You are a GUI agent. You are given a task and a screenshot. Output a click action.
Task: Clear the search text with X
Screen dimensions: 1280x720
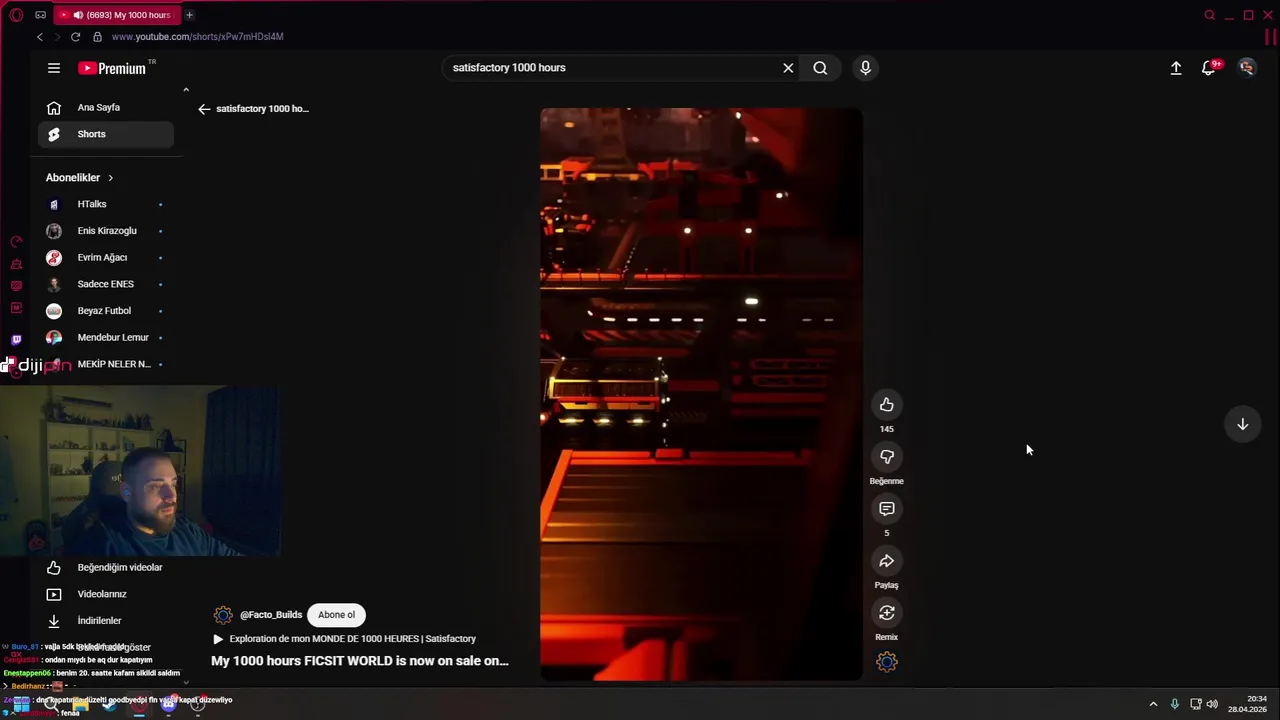click(x=788, y=68)
